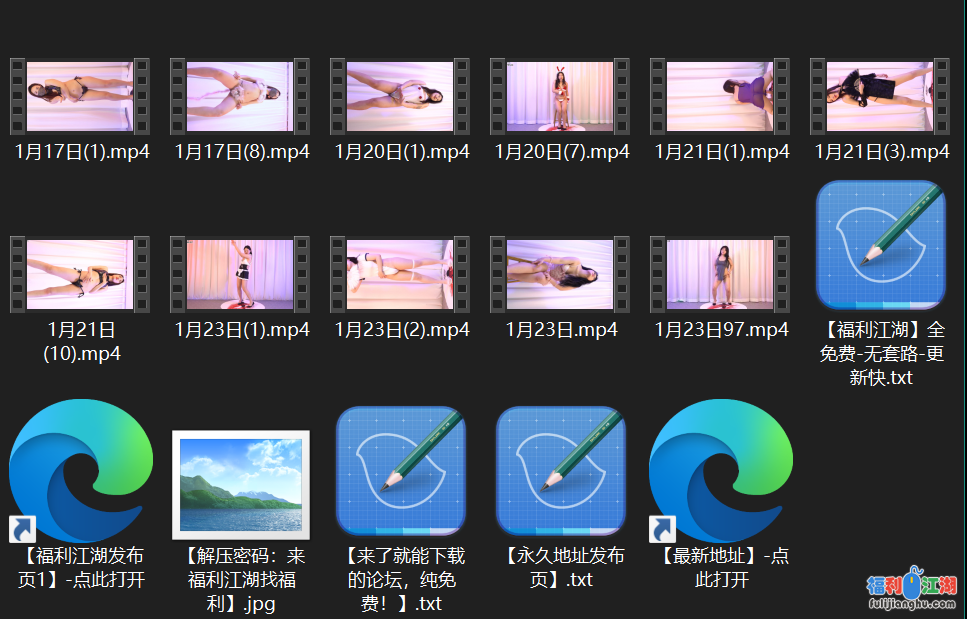Select the 1月20日(1).mp4 video thumbnail
The image size is (967, 619).
click(400, 96)
